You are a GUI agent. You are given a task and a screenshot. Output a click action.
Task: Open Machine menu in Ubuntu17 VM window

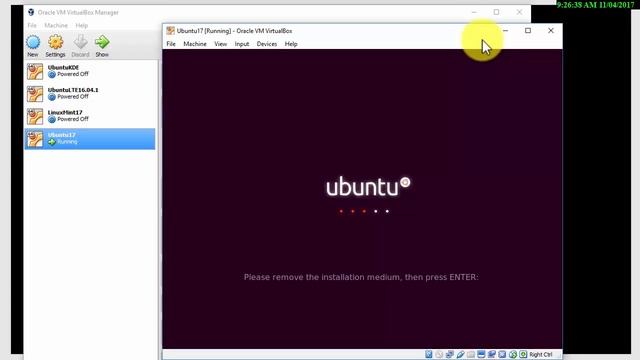195,44
